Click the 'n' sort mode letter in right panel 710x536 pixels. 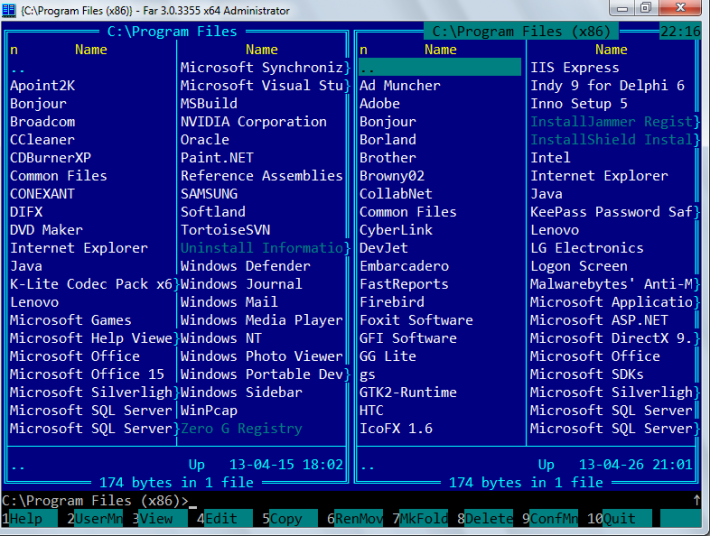pyautogui.click(x=364, y=49)
